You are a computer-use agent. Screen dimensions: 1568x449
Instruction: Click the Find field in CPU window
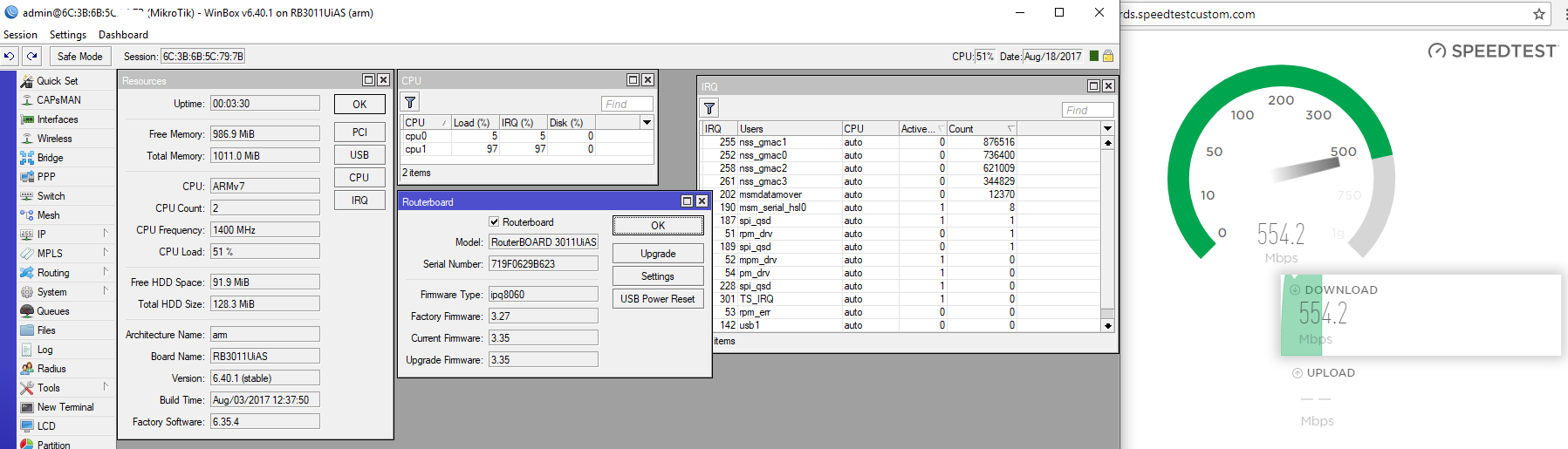point(627,104)
